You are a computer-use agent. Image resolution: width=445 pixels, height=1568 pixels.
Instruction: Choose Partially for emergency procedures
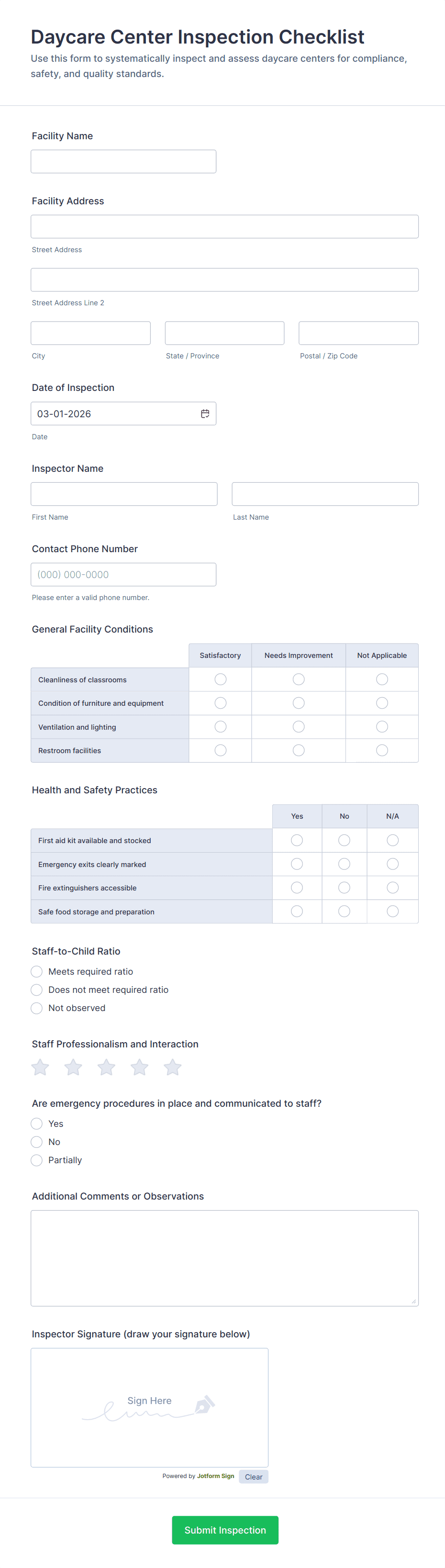tap(37, 1160)
